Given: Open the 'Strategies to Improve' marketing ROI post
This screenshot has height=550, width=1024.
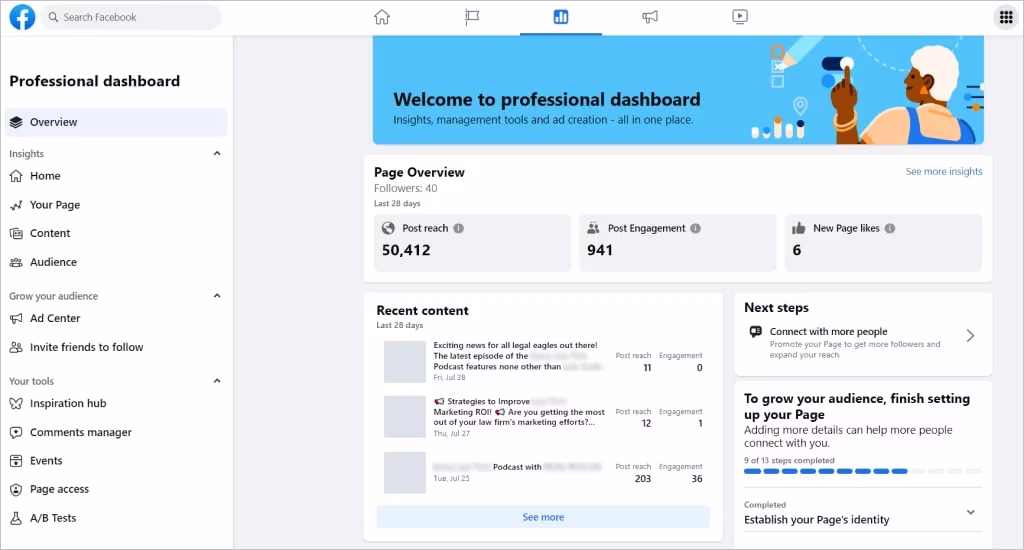Looking at the screenshot, I should (519, 412).
